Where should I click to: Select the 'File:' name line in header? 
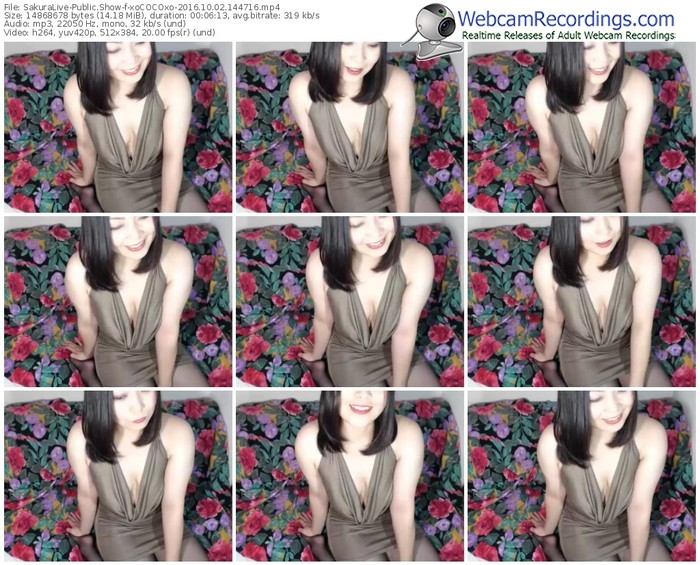pos(142,7)
